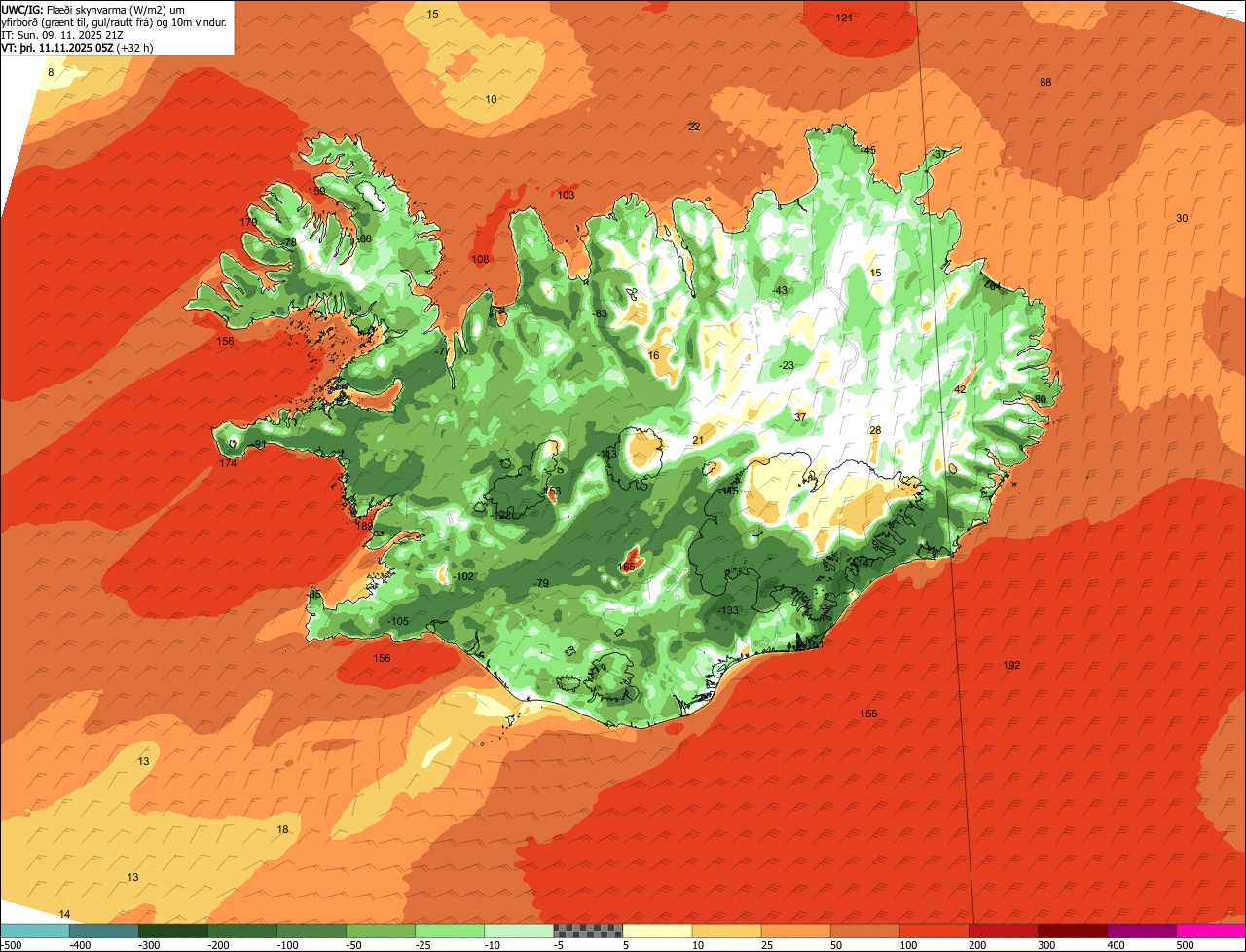The image size is (1246, 952).
Task: Click the magenta legend swatch above 500
Action: (x=1211, y=931)
